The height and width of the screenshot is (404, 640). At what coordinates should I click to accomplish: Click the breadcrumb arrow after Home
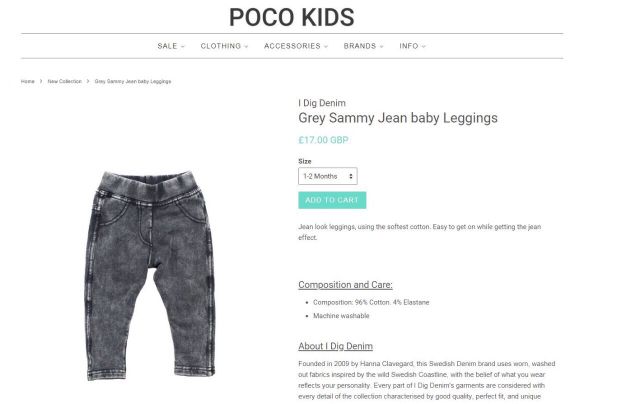(41, 81)
